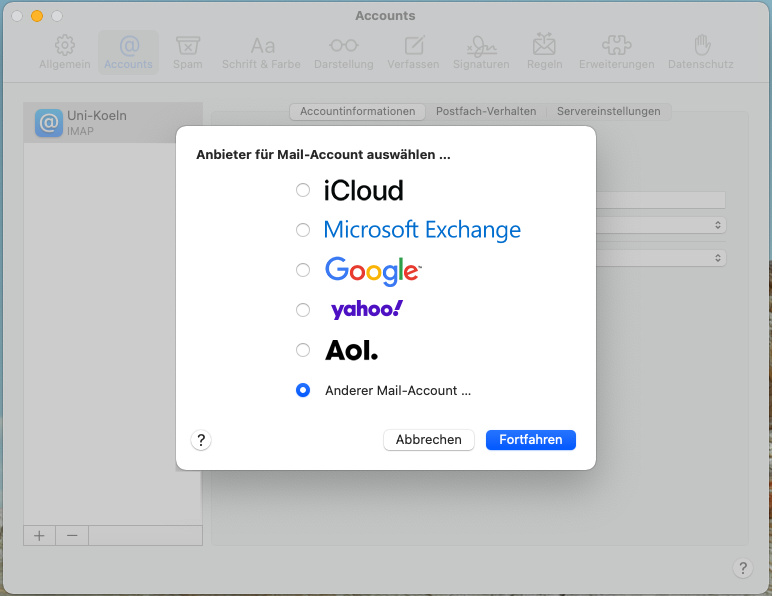Open the Verfassen compose icon
The image size is (772, 596).
point(414,45)
